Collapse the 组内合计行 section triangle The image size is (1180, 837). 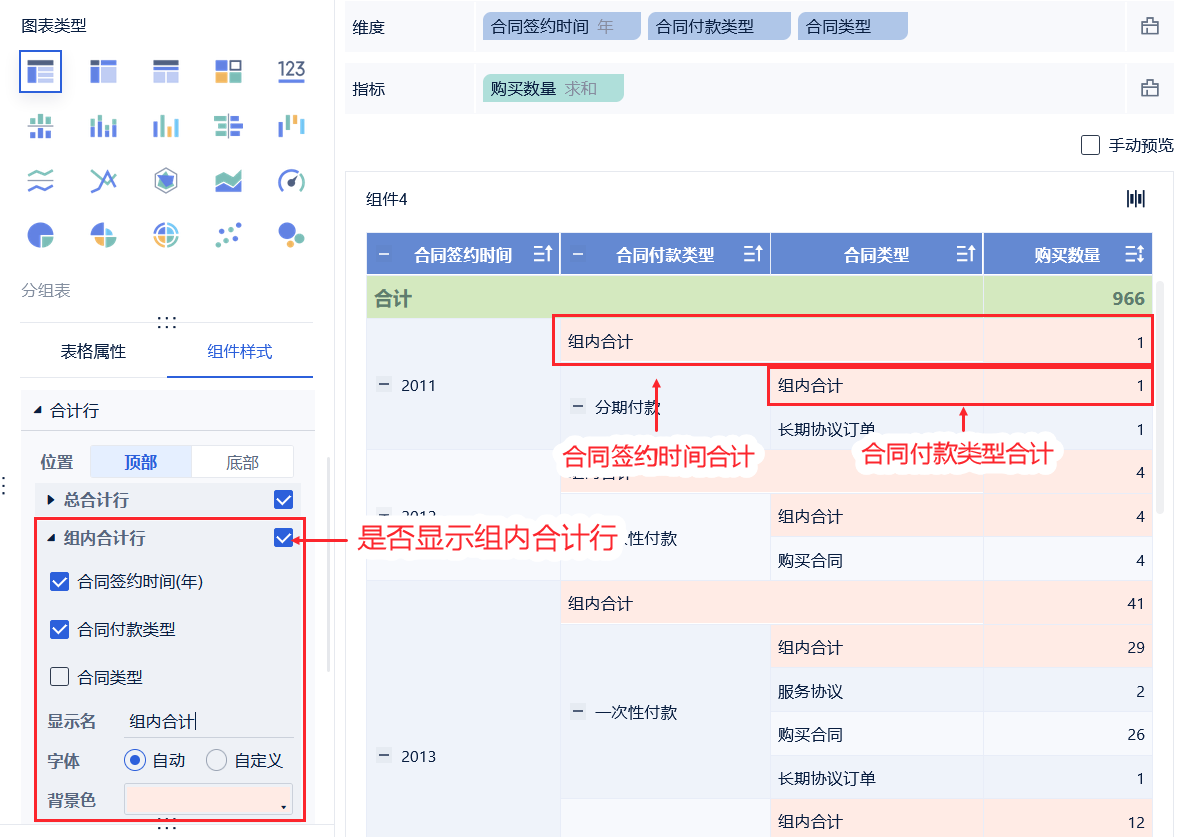pos(51,538)
